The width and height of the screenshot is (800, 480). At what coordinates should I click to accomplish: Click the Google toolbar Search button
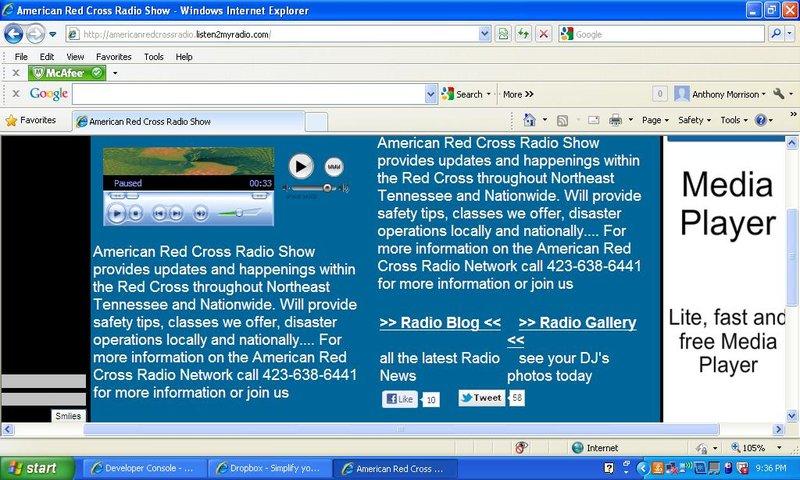click(465, 94)
